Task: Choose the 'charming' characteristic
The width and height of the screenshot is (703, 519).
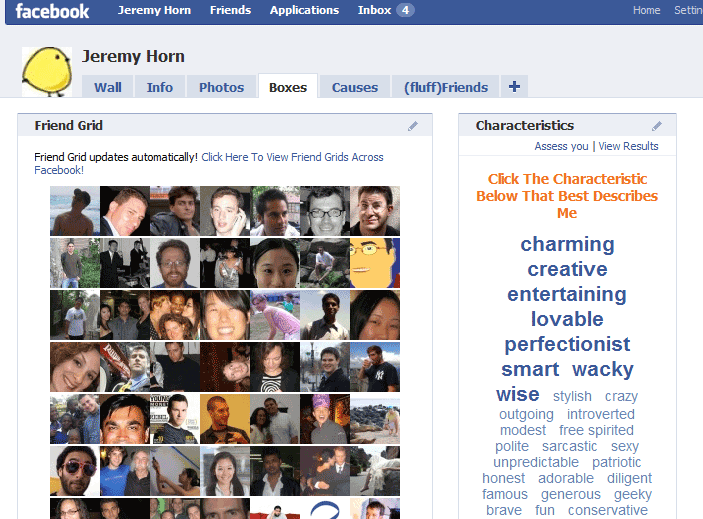Action: pos(567,244)
